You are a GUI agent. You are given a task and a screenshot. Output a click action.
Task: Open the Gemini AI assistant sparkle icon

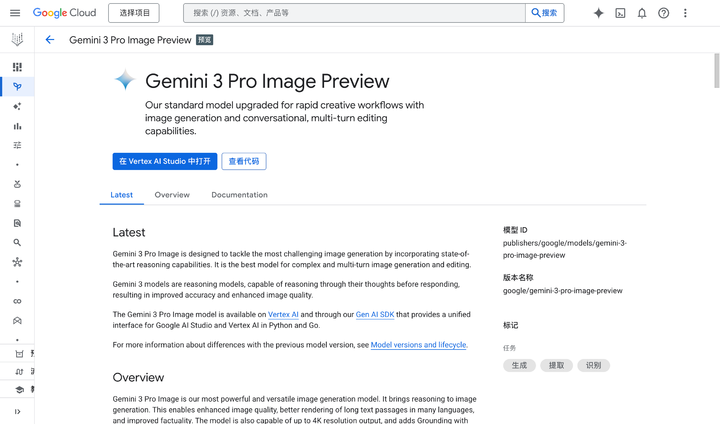pyautogui.click(x=598, y=13)
